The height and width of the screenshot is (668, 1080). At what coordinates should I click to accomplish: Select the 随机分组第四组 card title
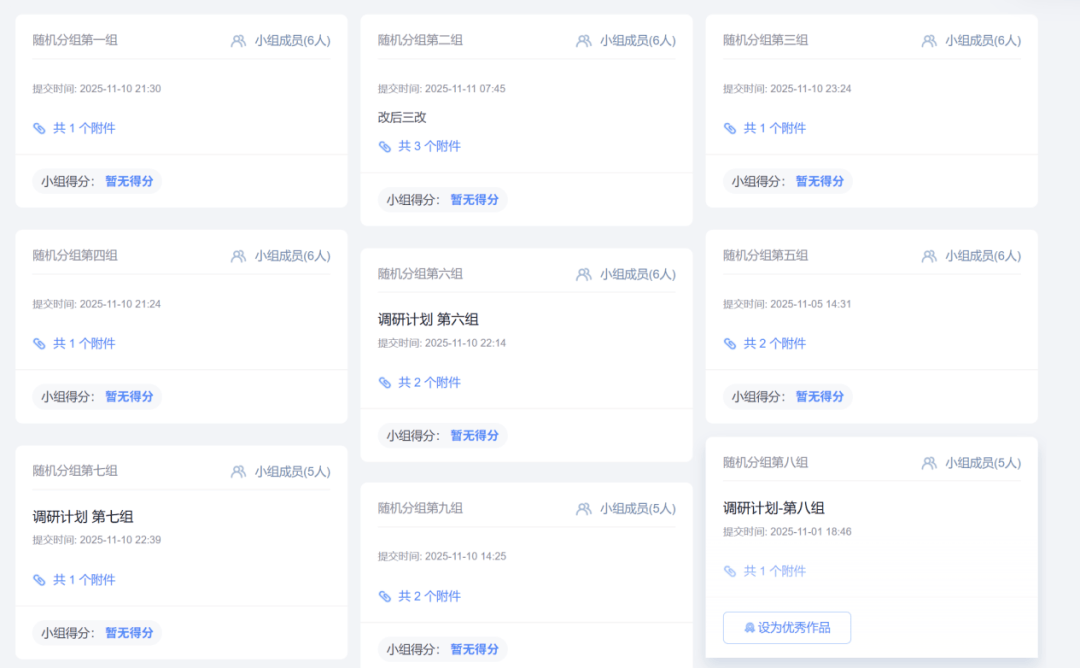(x=75, y=255)
